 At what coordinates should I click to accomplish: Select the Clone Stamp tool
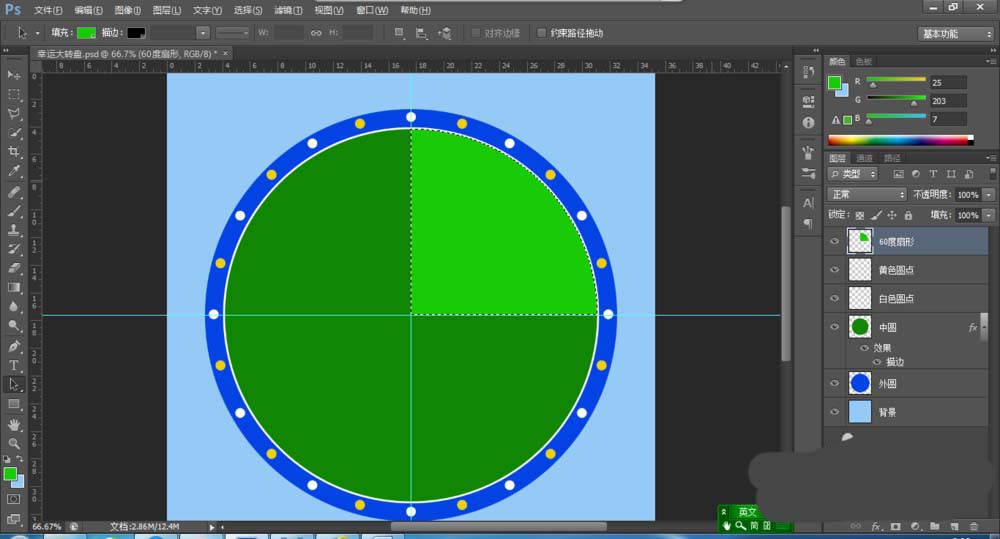pos(13,230)
